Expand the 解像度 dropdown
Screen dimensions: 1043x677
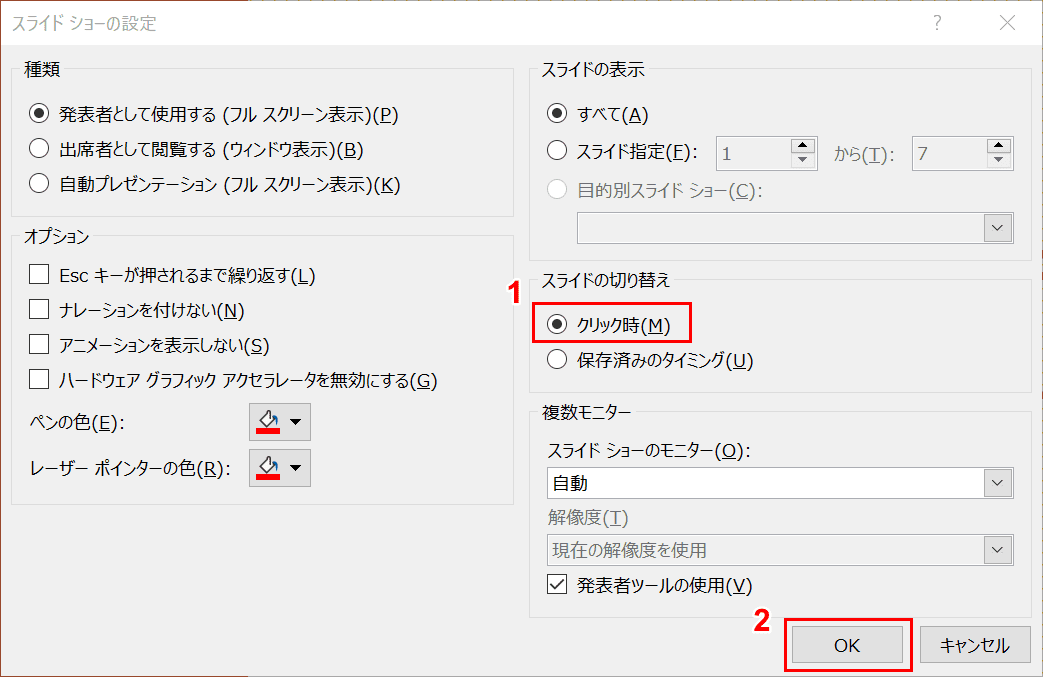(997, 550)
